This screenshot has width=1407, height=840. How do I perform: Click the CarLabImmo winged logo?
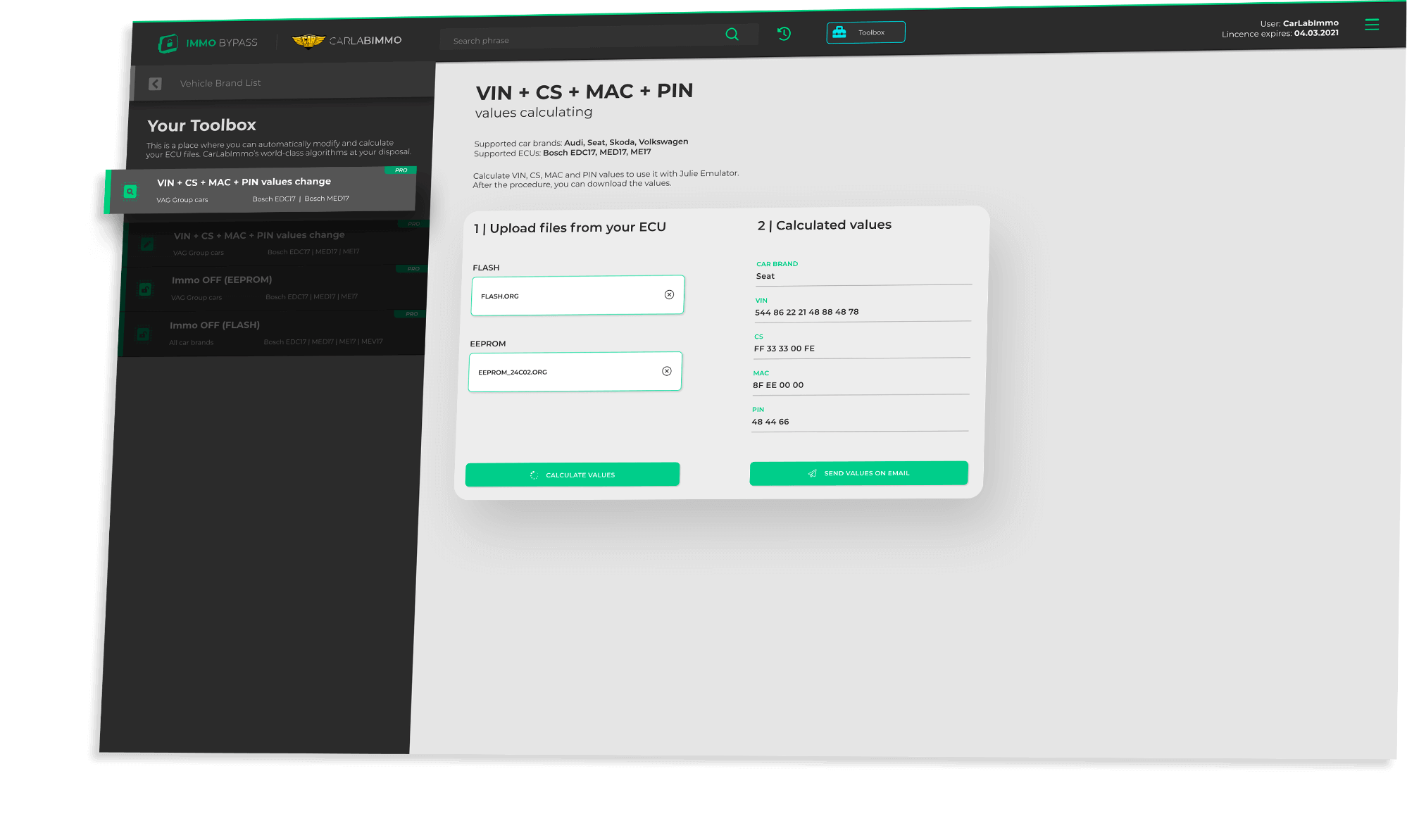[x=308, y=41]
